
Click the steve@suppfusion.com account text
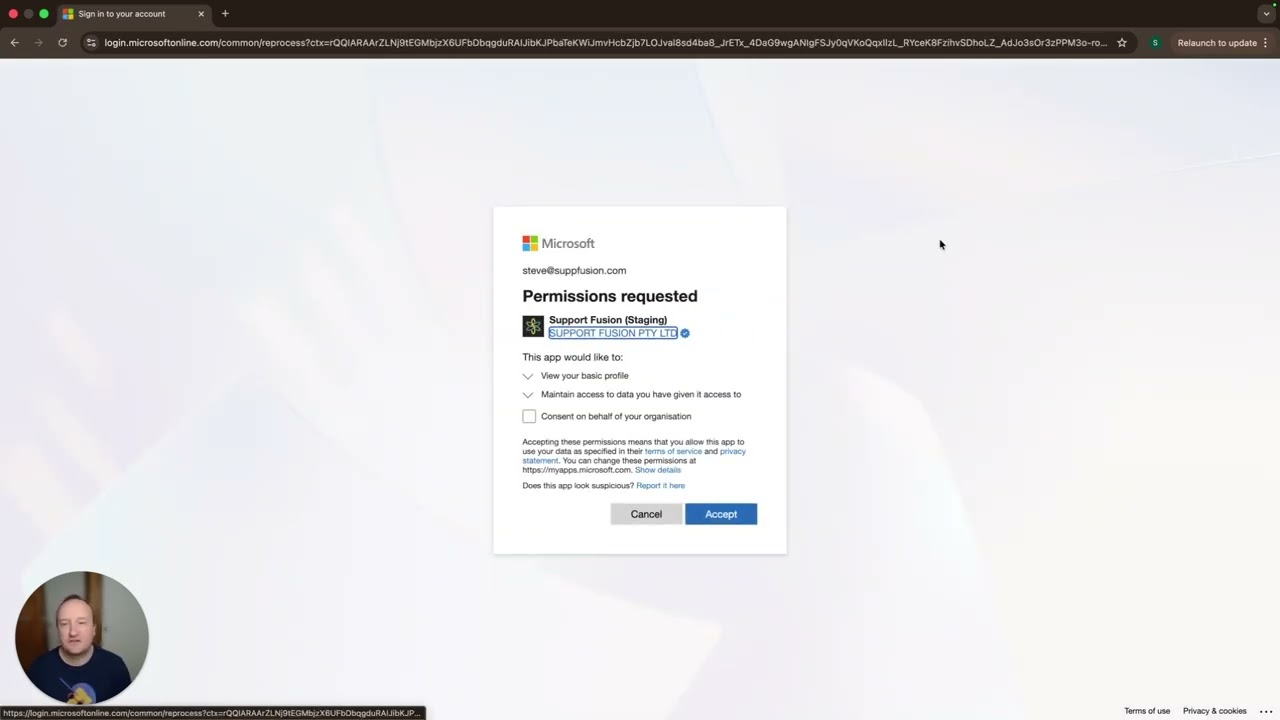574,270
